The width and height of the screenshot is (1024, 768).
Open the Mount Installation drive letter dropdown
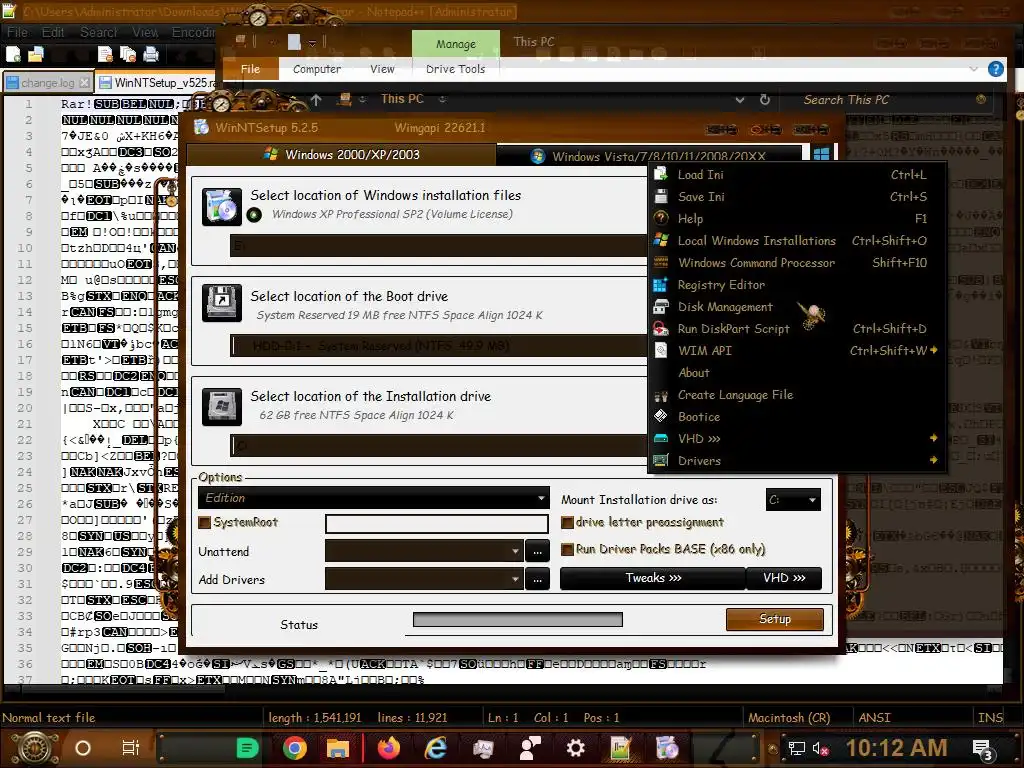pyautogui.click(x=793, y=500)
